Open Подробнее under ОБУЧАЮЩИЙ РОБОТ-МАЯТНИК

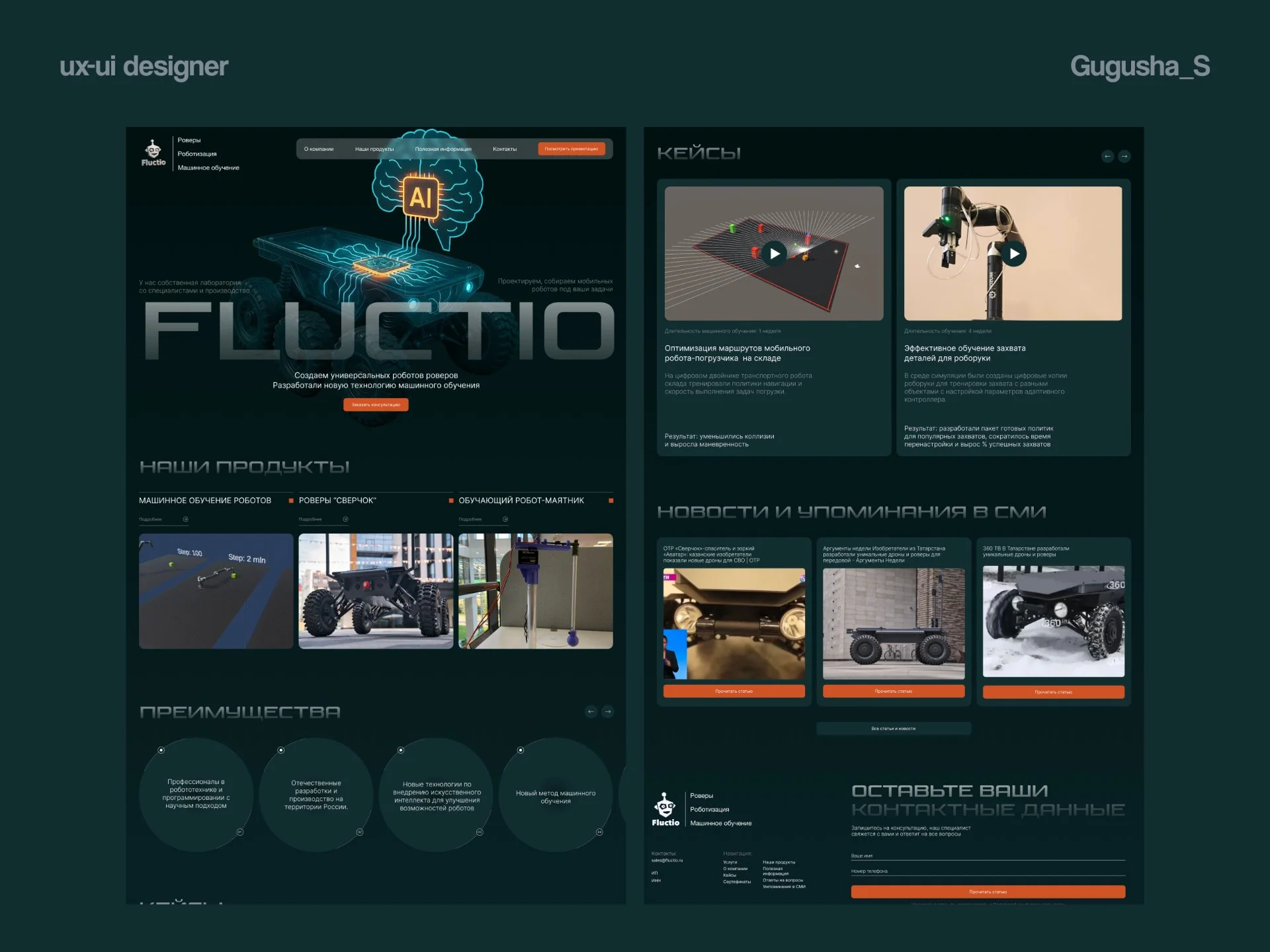(x=470, y=520)
